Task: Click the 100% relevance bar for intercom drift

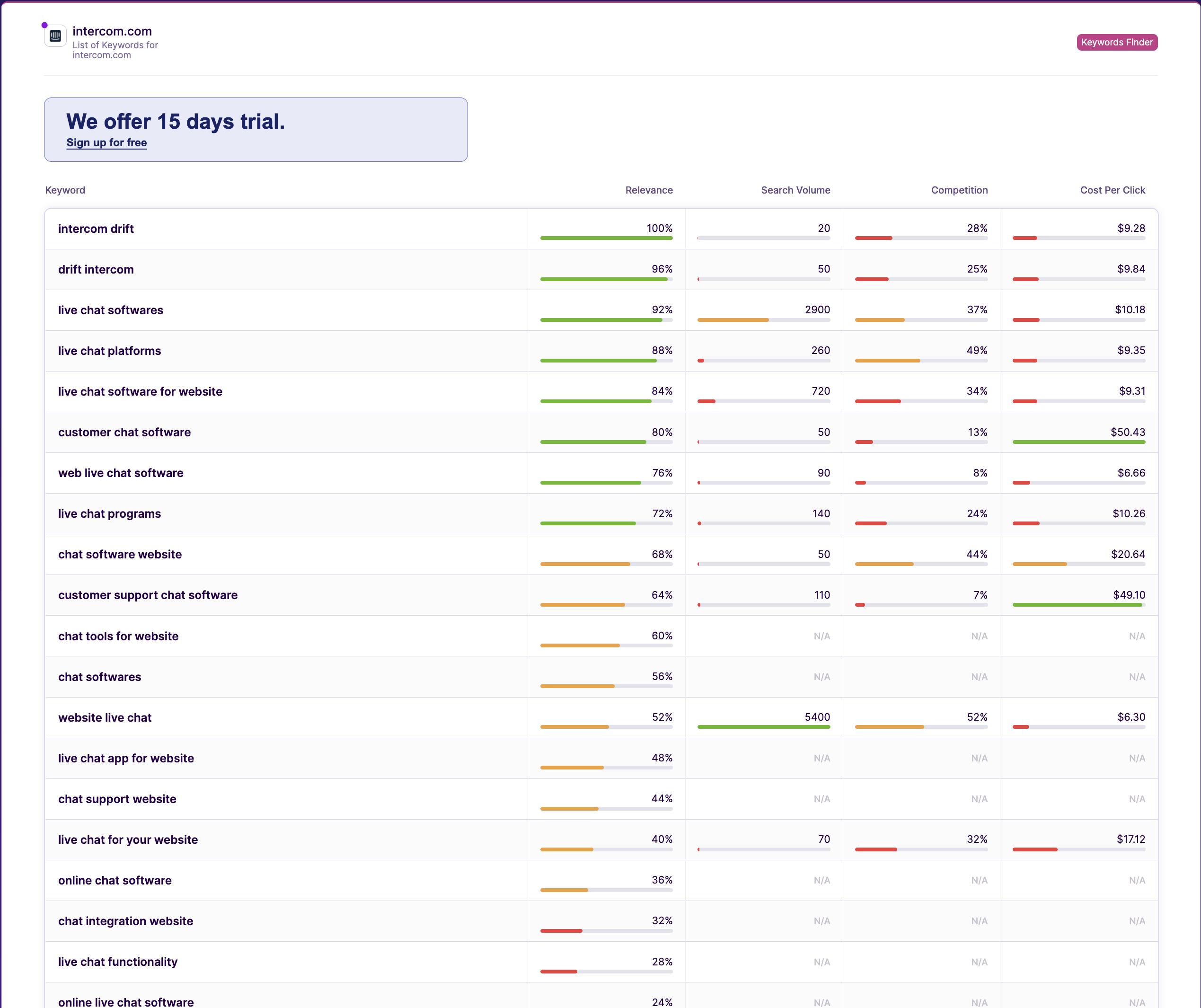Action: coord(606,238)
